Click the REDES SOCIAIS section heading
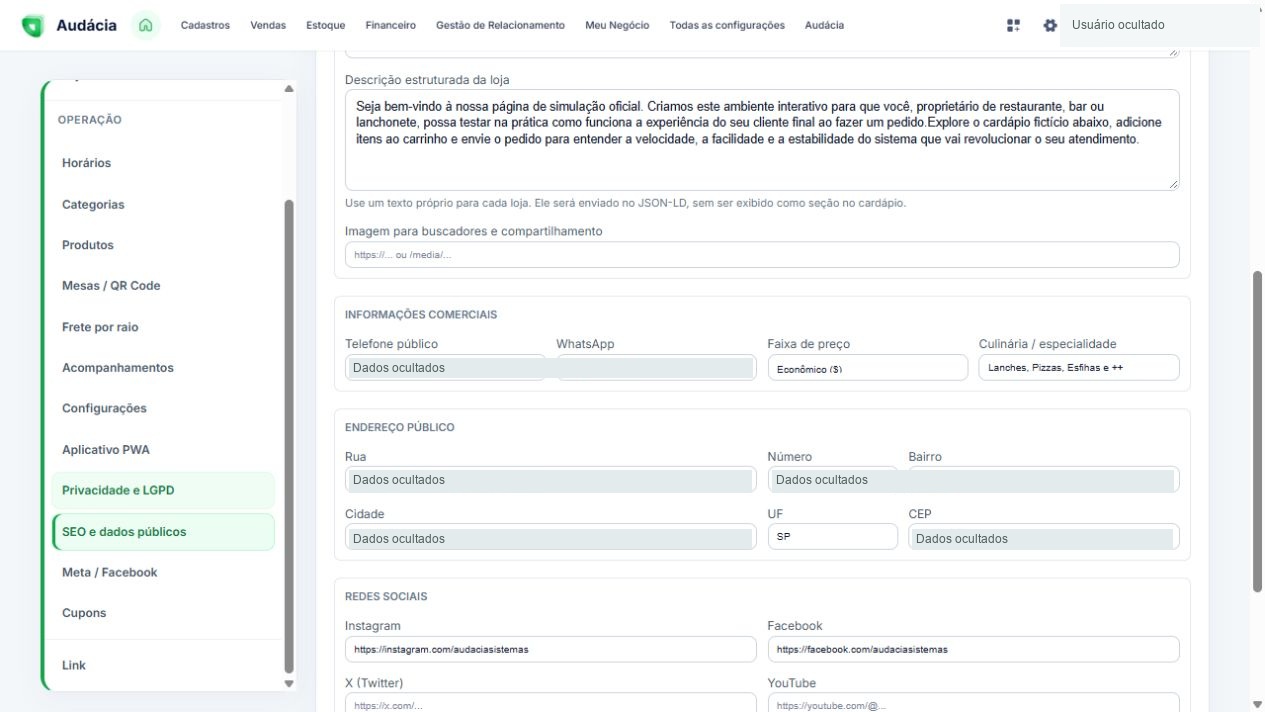 (x=386, y=596)
